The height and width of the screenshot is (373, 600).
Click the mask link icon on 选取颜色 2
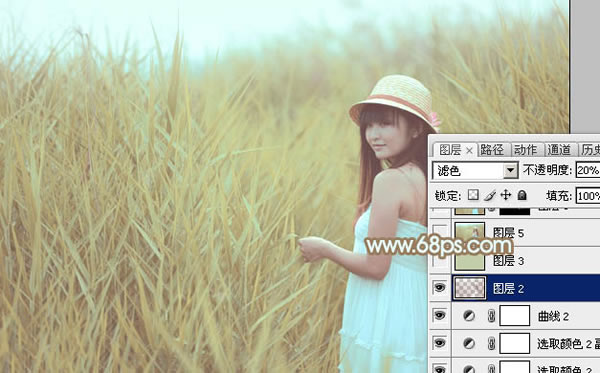492,344
